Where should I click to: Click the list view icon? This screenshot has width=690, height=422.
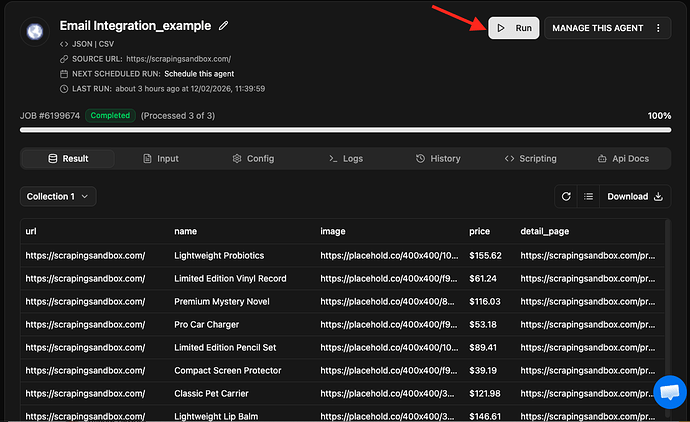[589, 197]
